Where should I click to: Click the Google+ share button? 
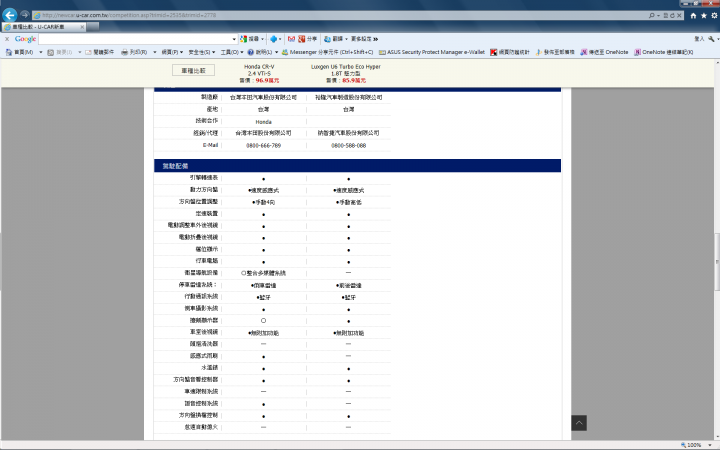tap(307, 39)
